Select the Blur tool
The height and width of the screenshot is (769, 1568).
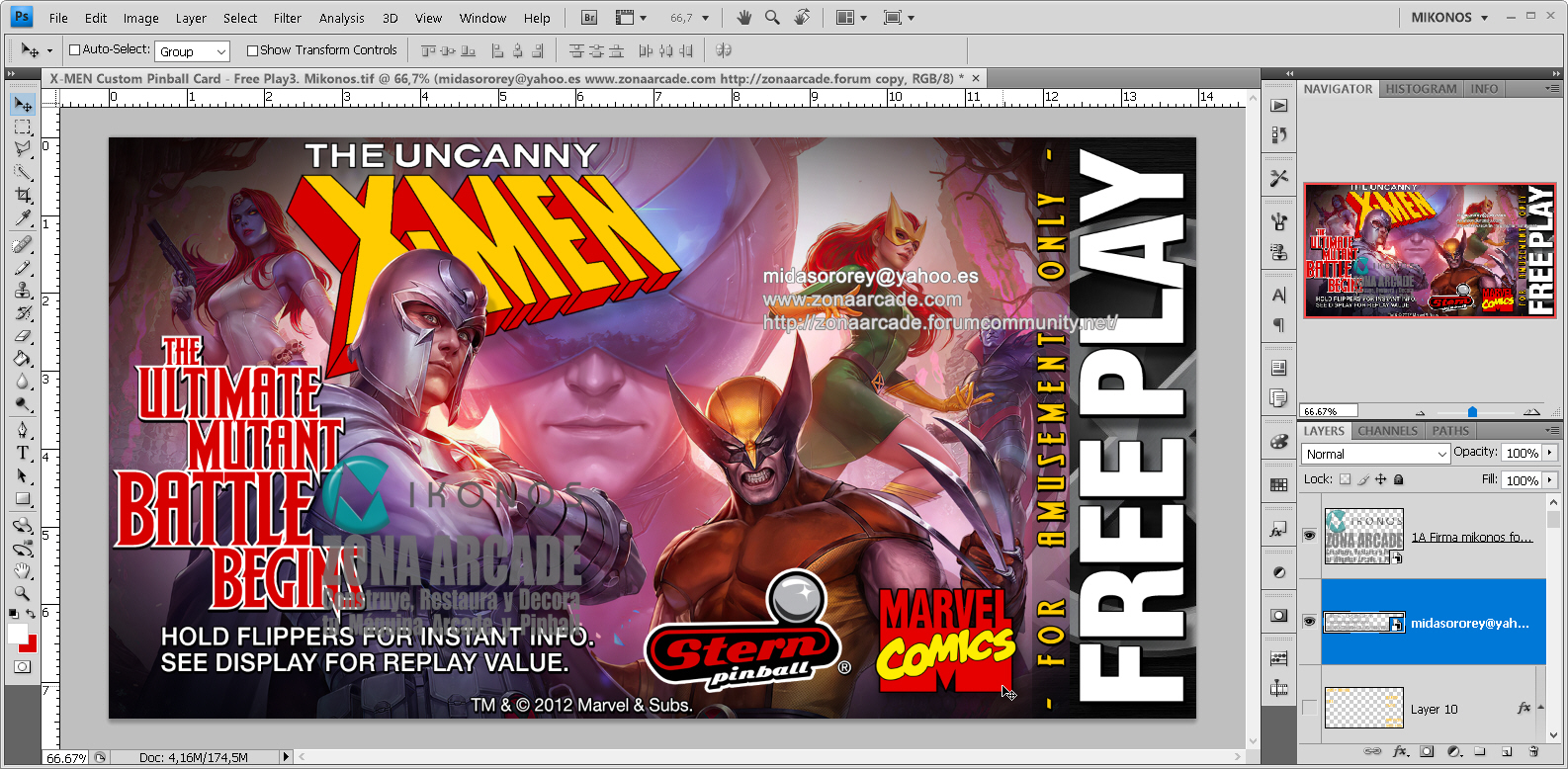pyautogui.click(x=23, y=381)
